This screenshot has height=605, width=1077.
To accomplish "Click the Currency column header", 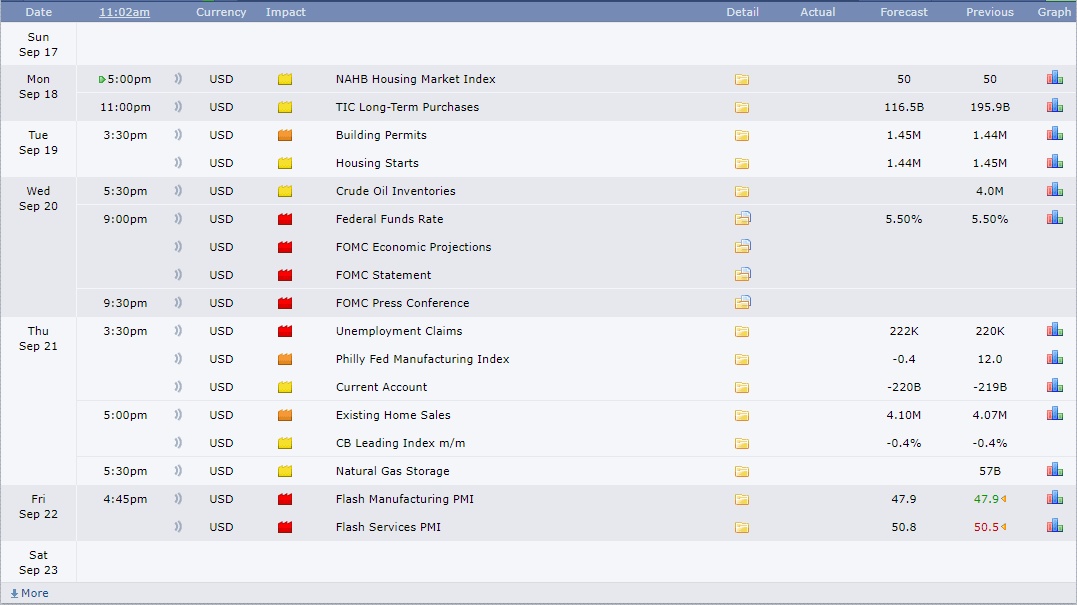I will click(x=221, y=12).
